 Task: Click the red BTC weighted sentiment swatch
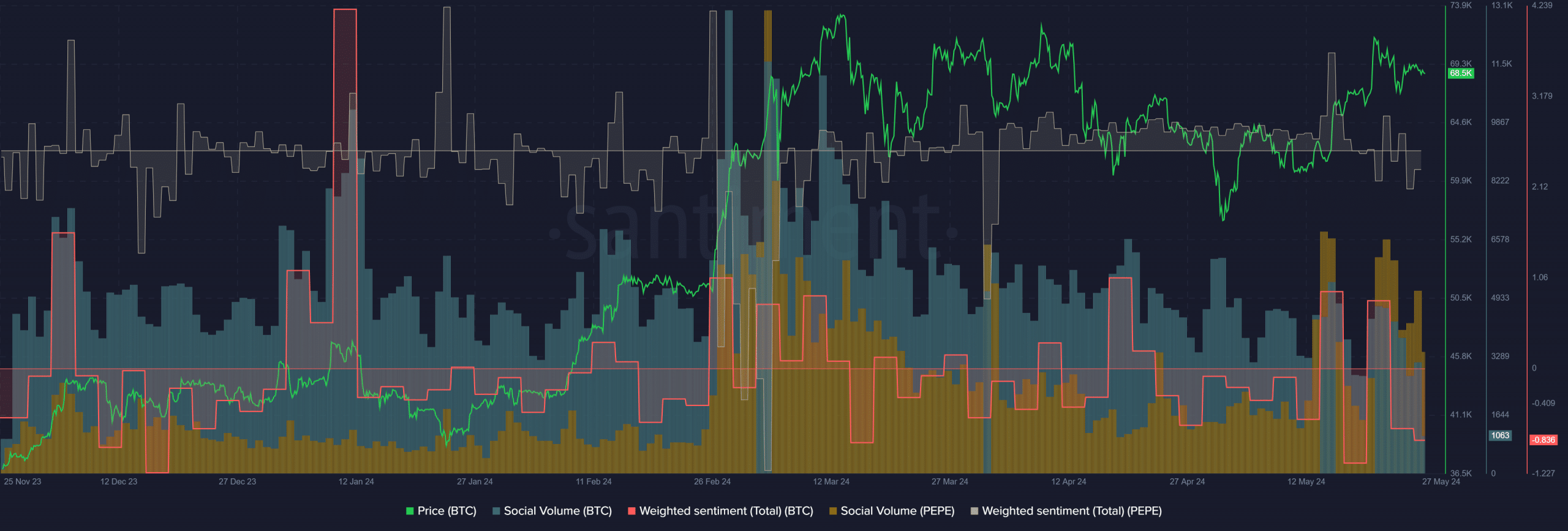(632, 511)
